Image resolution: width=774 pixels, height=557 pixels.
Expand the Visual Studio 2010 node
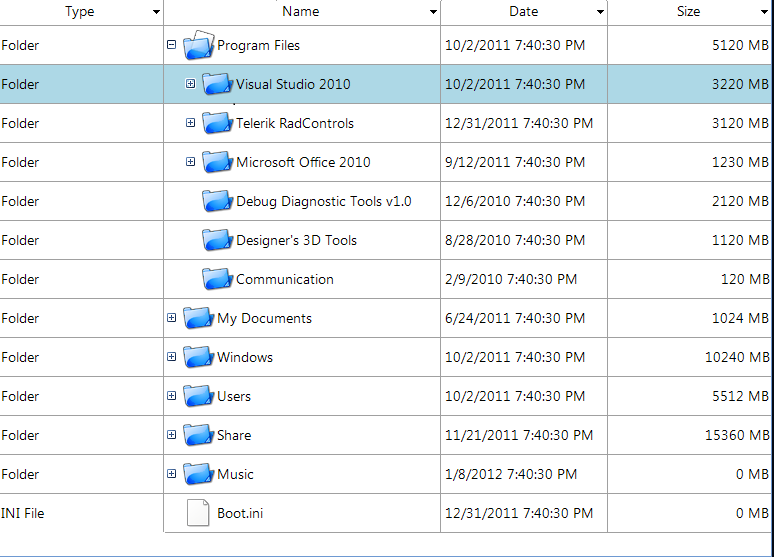tap(191, 83)
